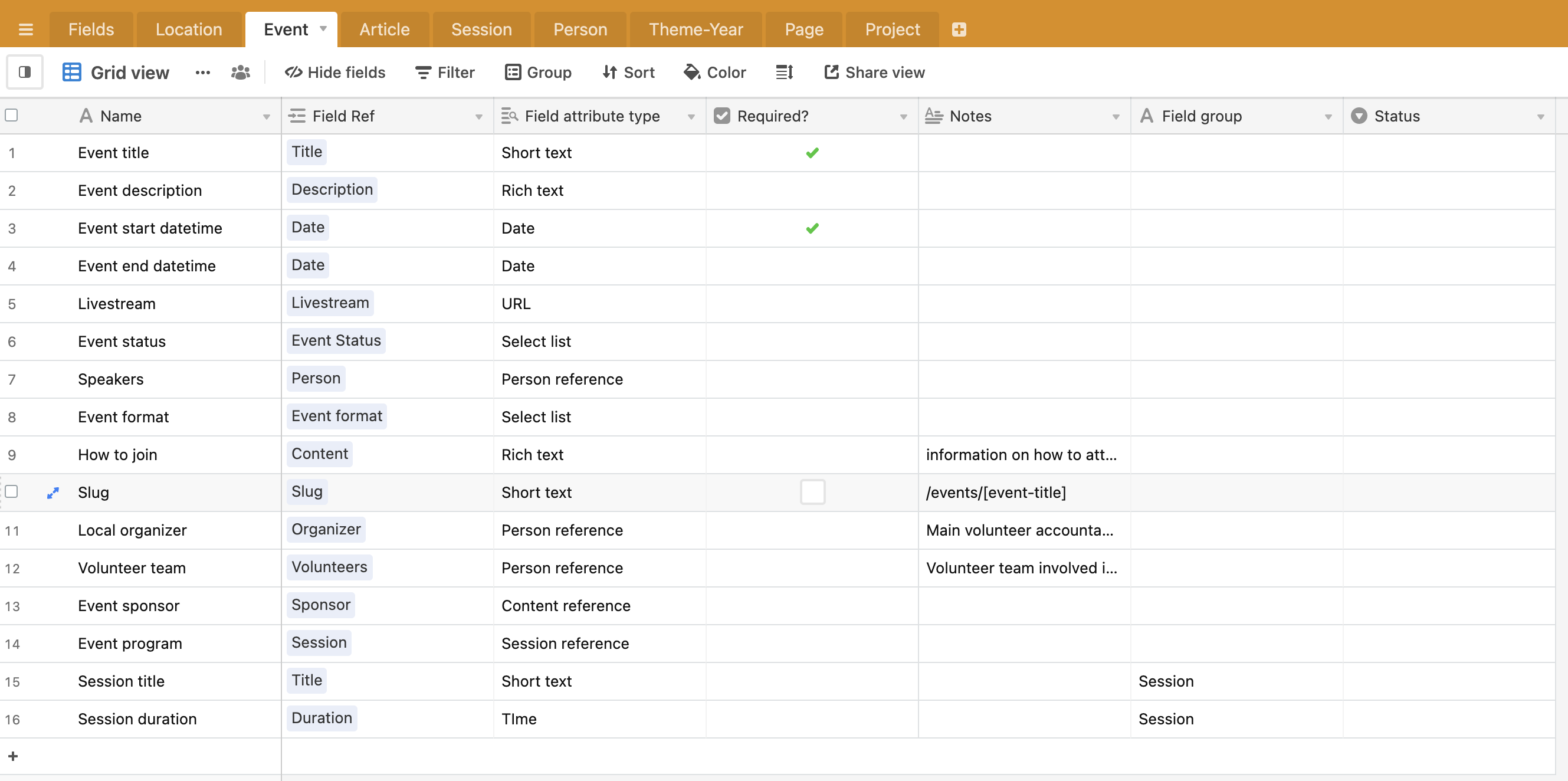Click the Hide fields button

[x=335, y=73]
